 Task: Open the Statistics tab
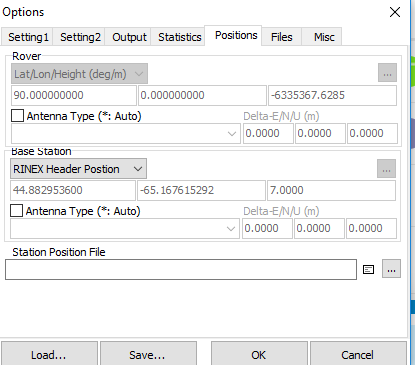coord(179,37)
